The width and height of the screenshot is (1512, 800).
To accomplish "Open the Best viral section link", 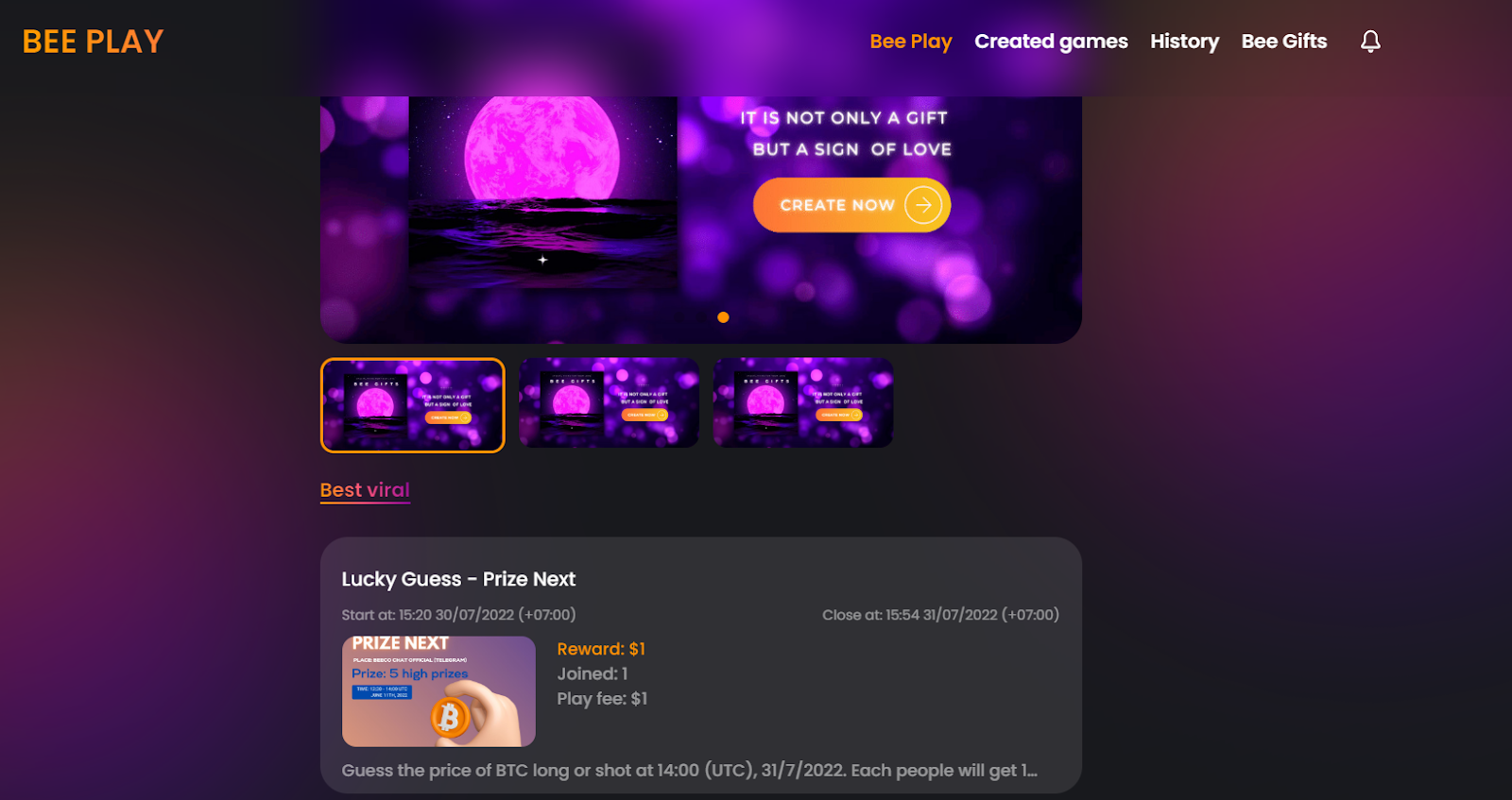I will coord(365,490).
